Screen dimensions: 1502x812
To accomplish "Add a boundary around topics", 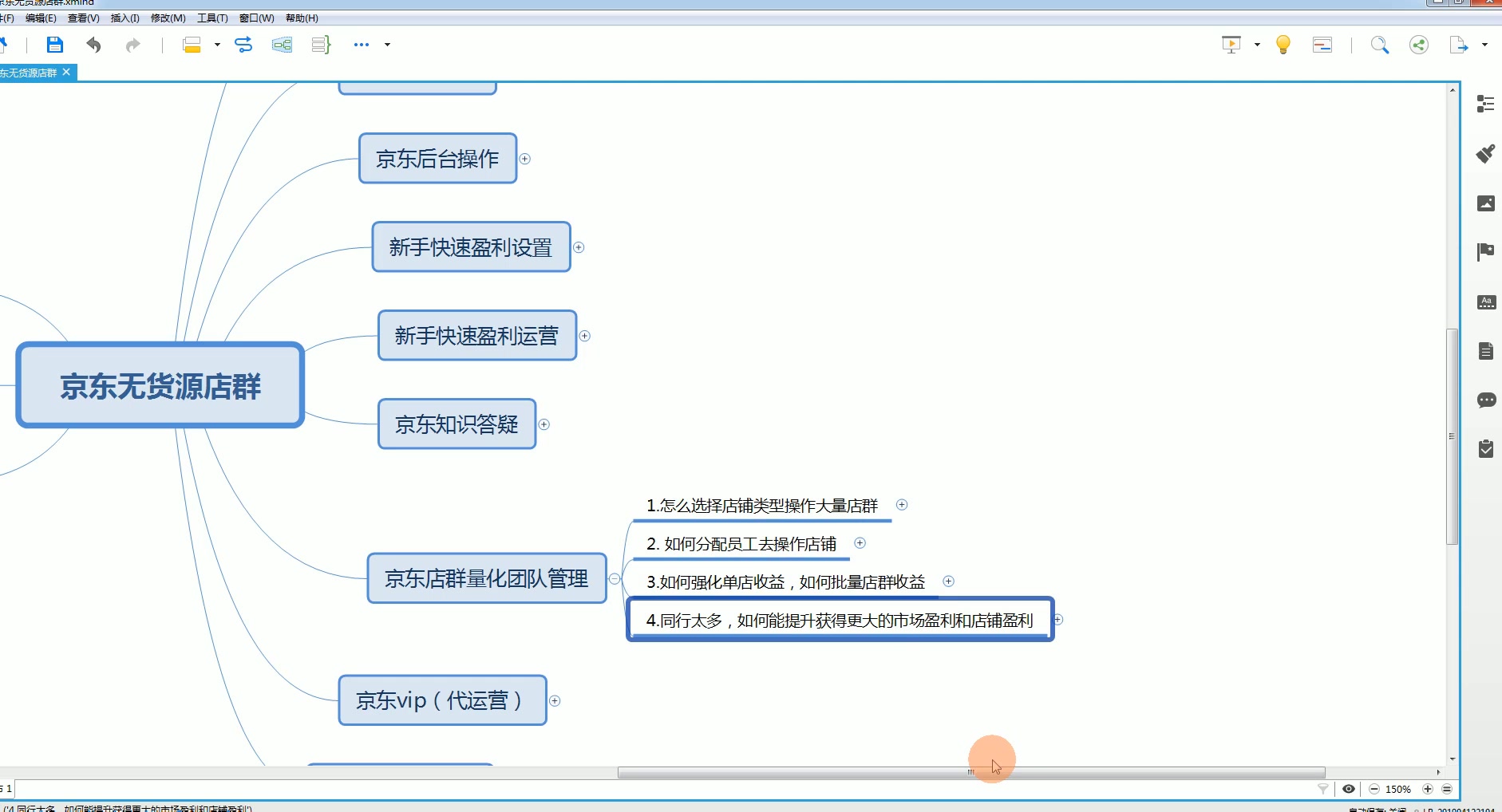I will 282,45.
